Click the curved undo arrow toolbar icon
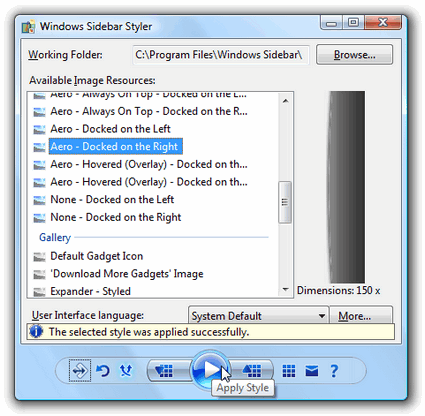Screen dimensions: 425x416 click(103, 370)
